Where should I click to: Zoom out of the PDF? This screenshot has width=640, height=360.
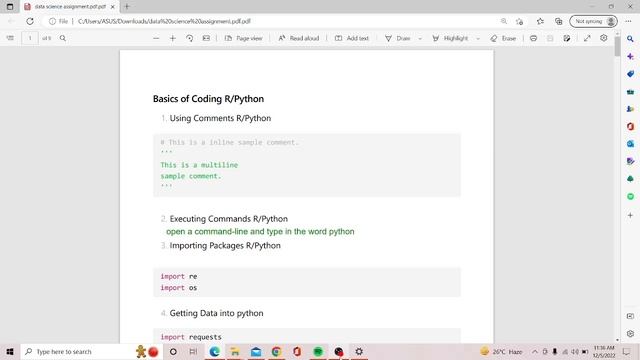(156, 38)
